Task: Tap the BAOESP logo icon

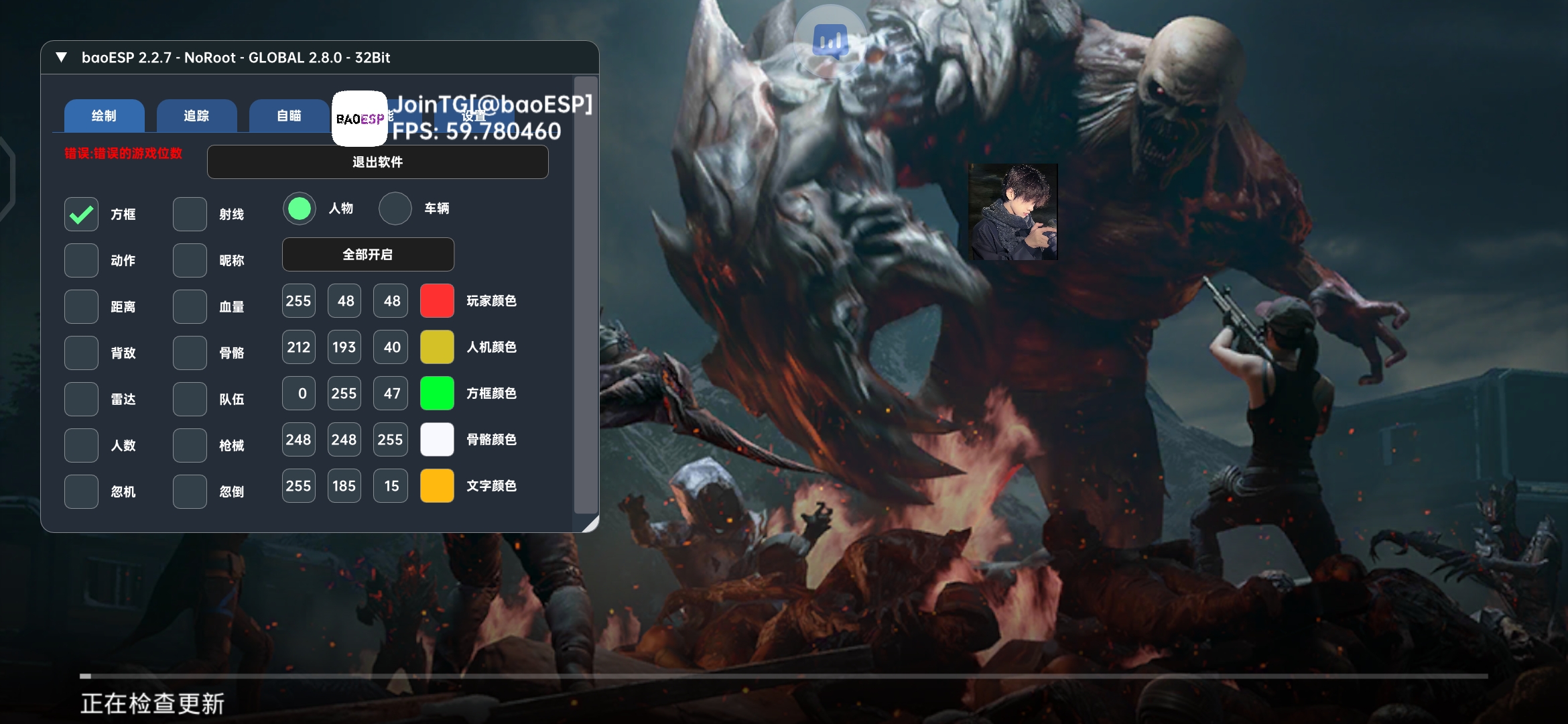Action: click(360, 119)
